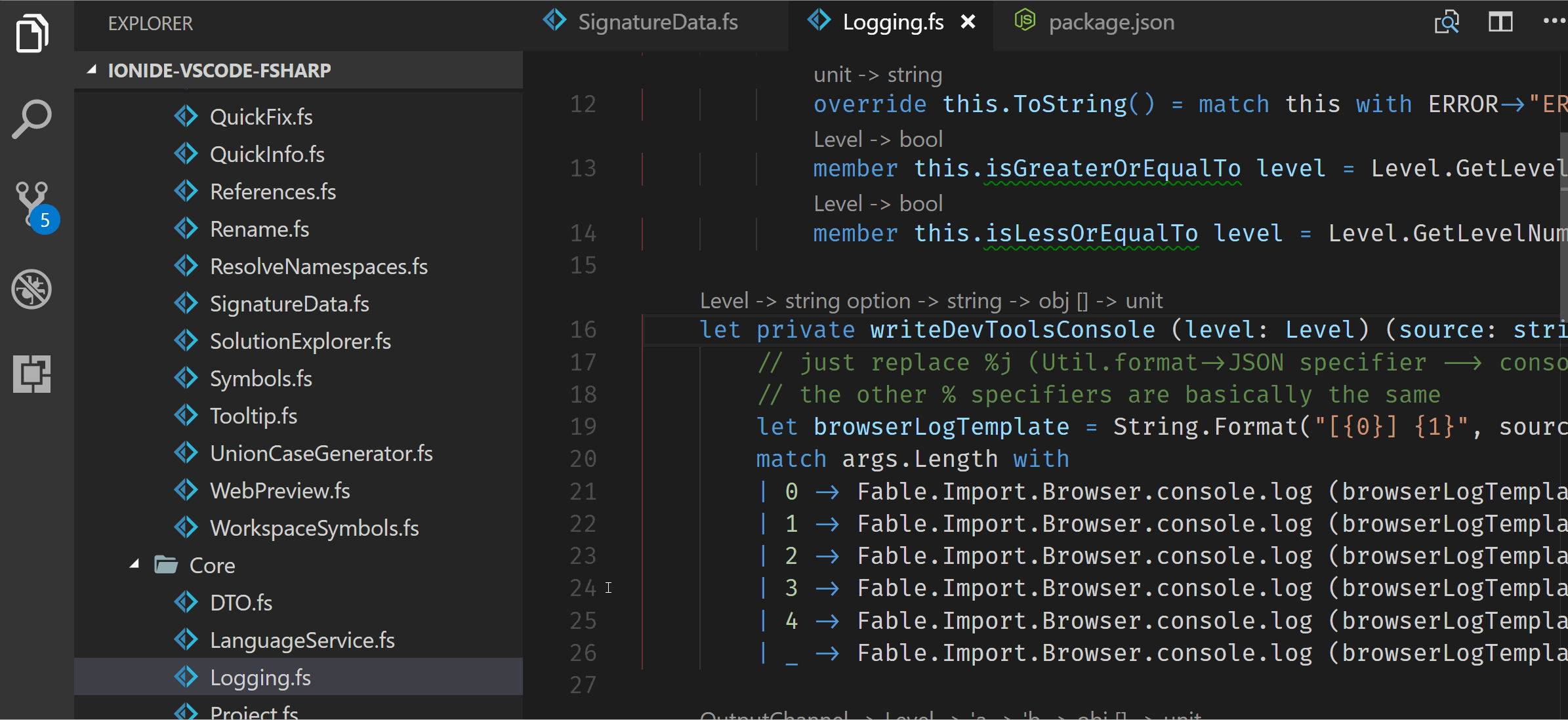Open LanguageService.fs inside Core folder
1568x720 pixels.
click(302, 639)
